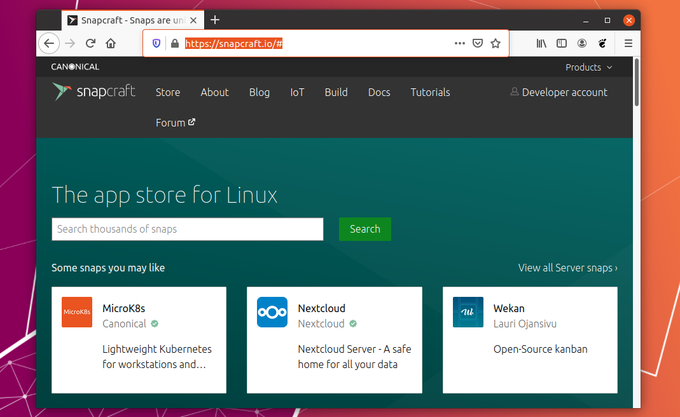The height and width of the screenshot is (417, 680).
Task: Open the Store menu item
Action: point(168,92)
